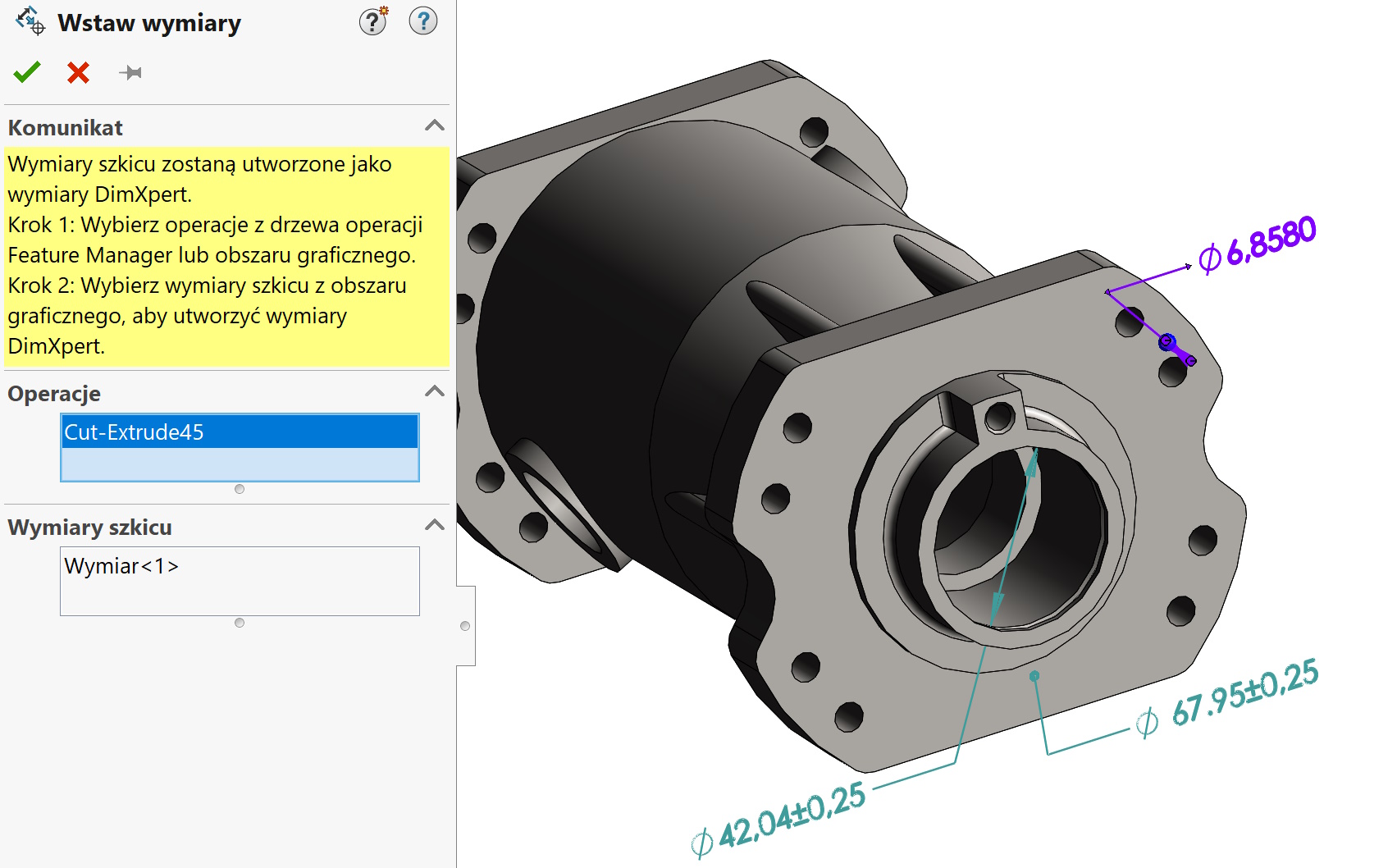Toggle the pushpin keep-visible icon
This screenshot has width=1397, height=868.
[x=130, y=73]
